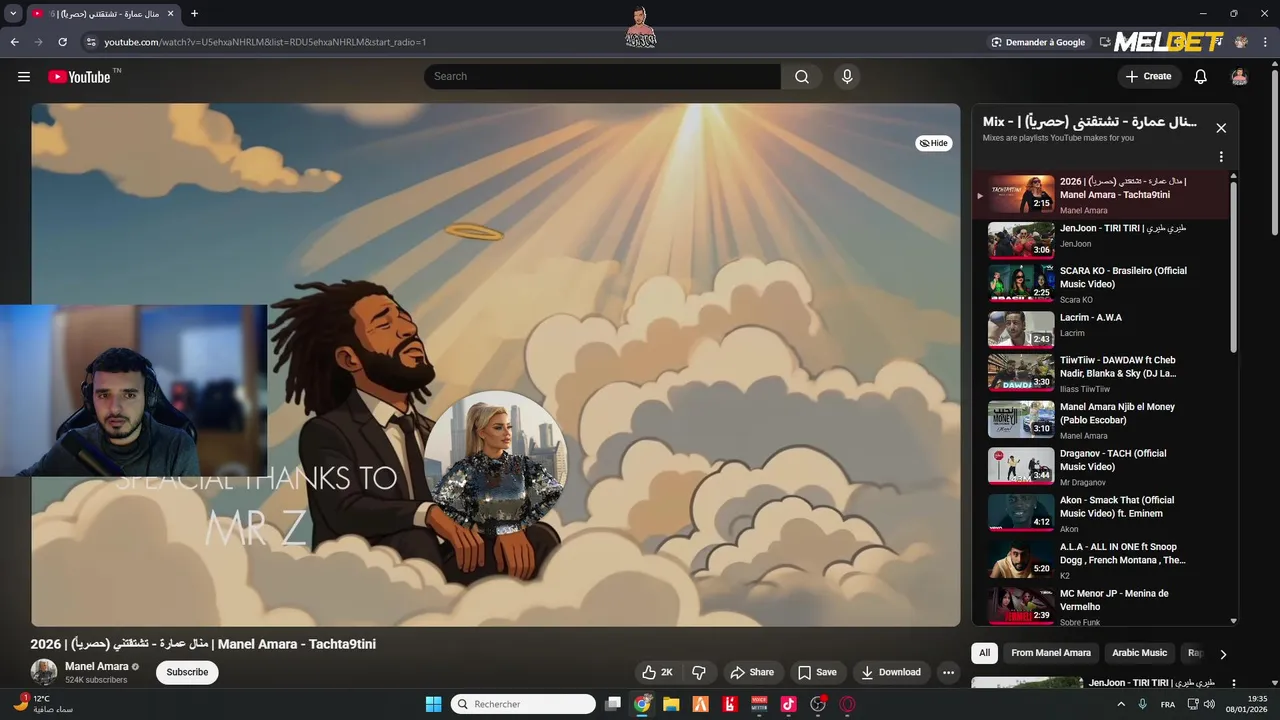Click the Mix panel scrollbar
Viewport: 1280px width, 720px height.
(x=1233, y=265)
